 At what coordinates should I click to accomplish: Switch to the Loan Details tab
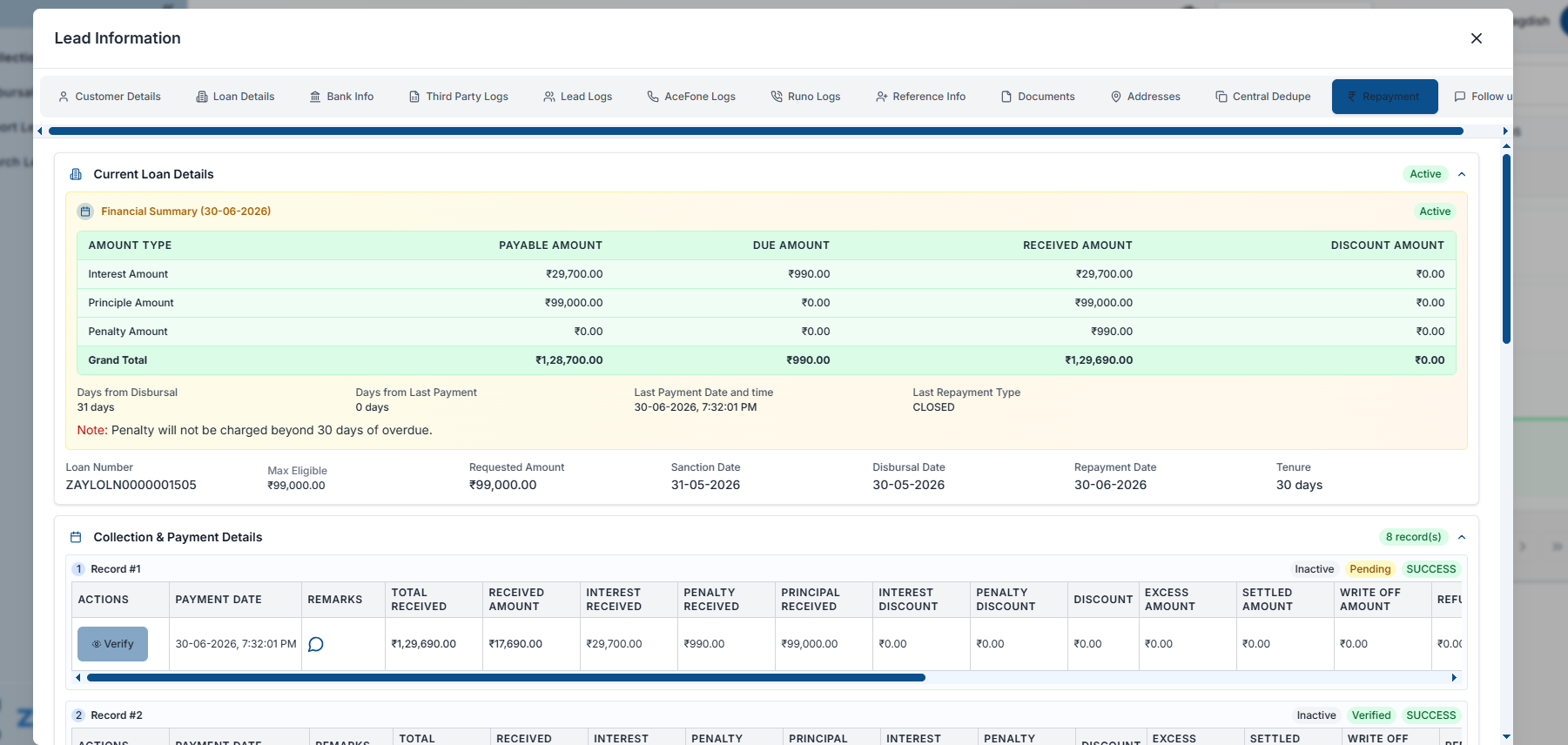tap(235, 97)
